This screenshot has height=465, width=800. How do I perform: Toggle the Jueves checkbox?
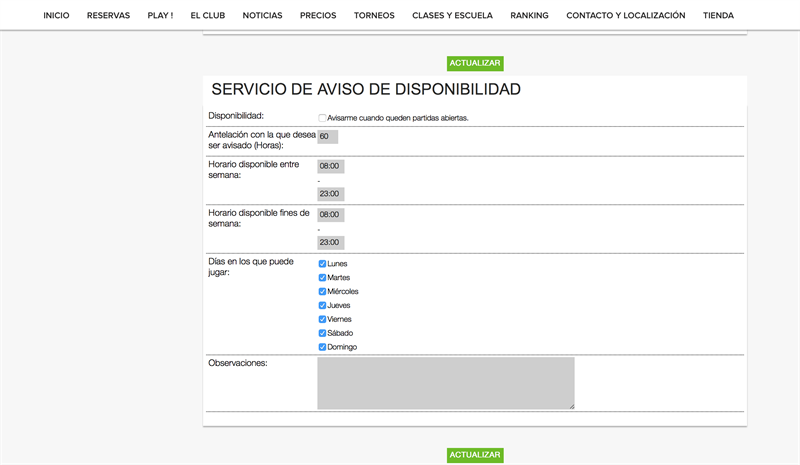322,306
